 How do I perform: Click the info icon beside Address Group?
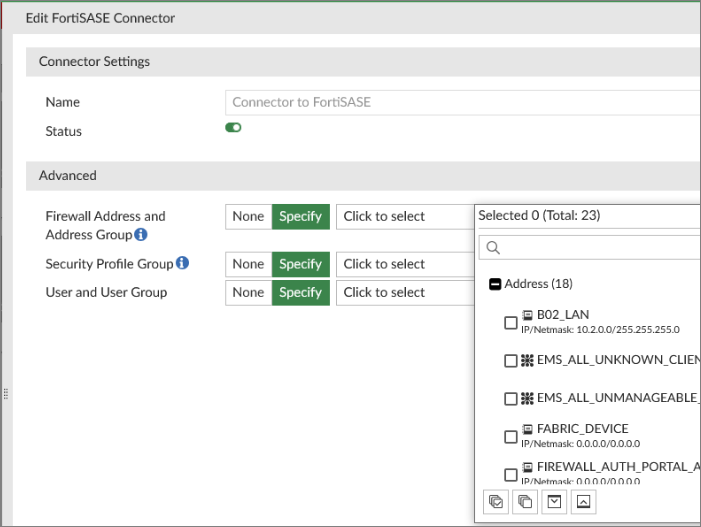coord(141,234)
